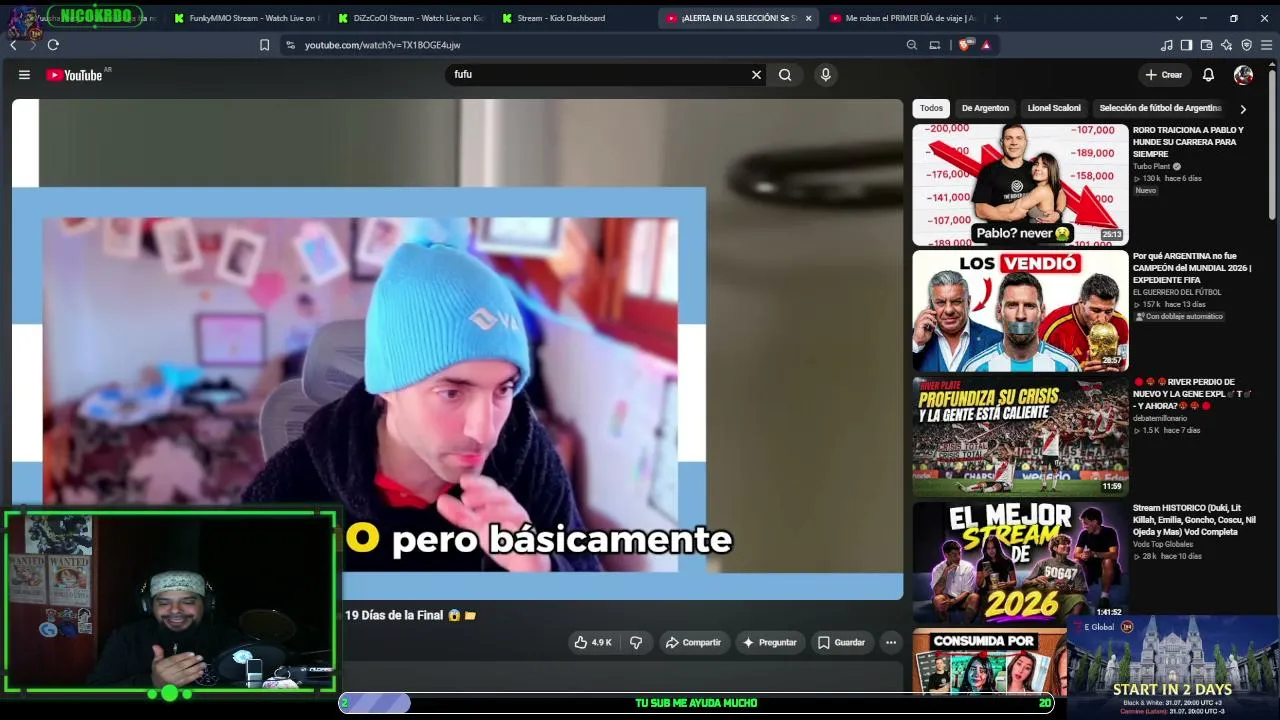Open the media control music-note icon

[x=1166, y=45]
